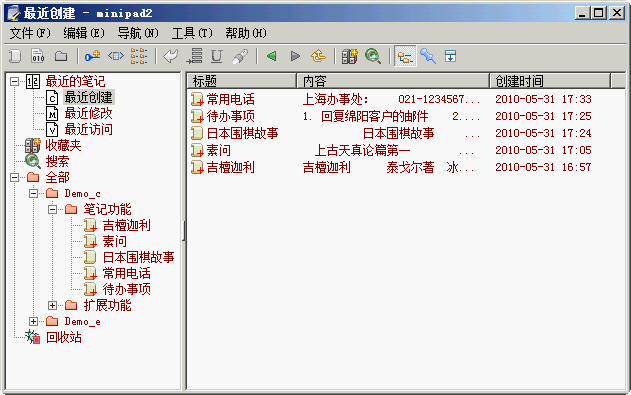Open the 文件(F) menu

(x=30, y=33)
